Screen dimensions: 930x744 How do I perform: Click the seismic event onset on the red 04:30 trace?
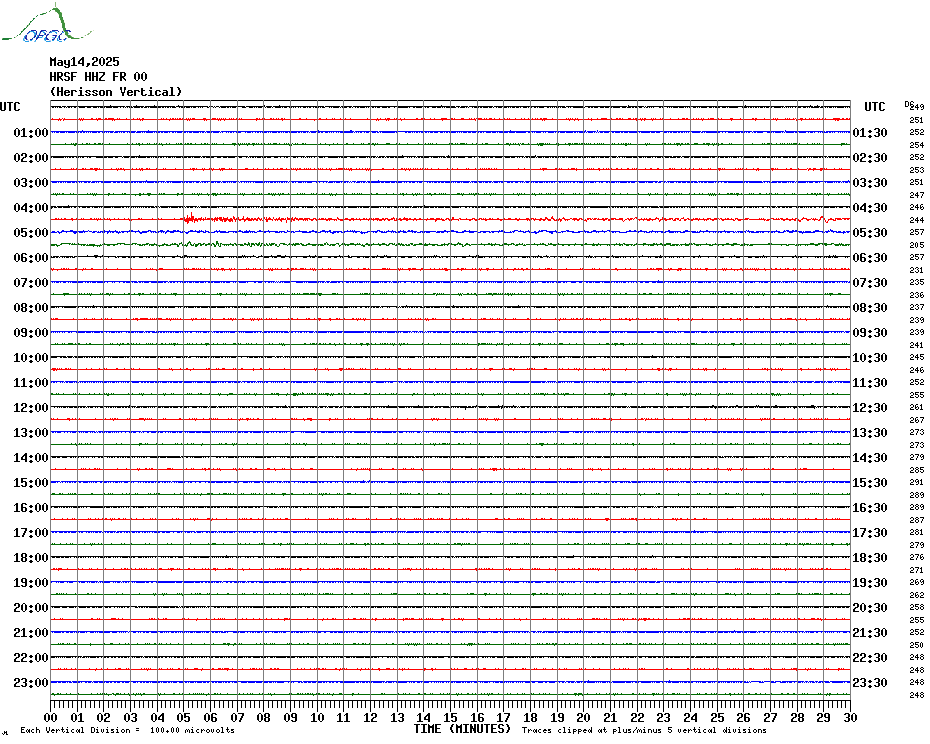coord(189,218)
